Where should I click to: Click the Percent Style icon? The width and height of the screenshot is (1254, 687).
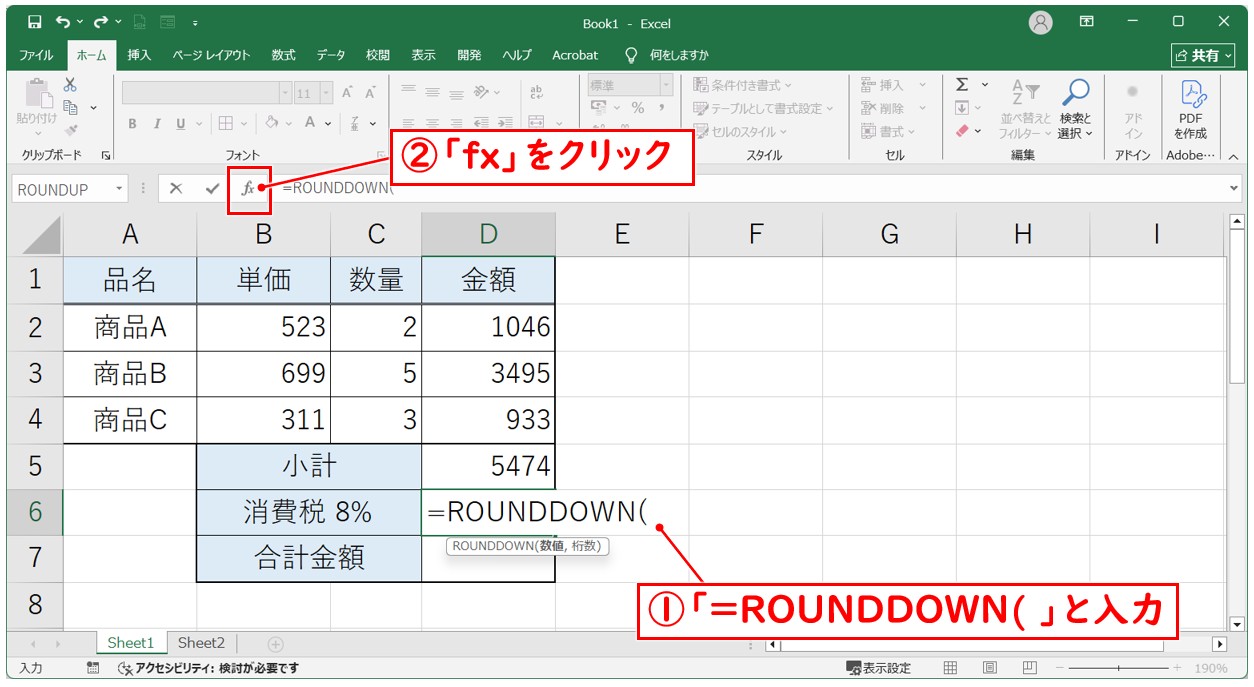click(636, 108)
